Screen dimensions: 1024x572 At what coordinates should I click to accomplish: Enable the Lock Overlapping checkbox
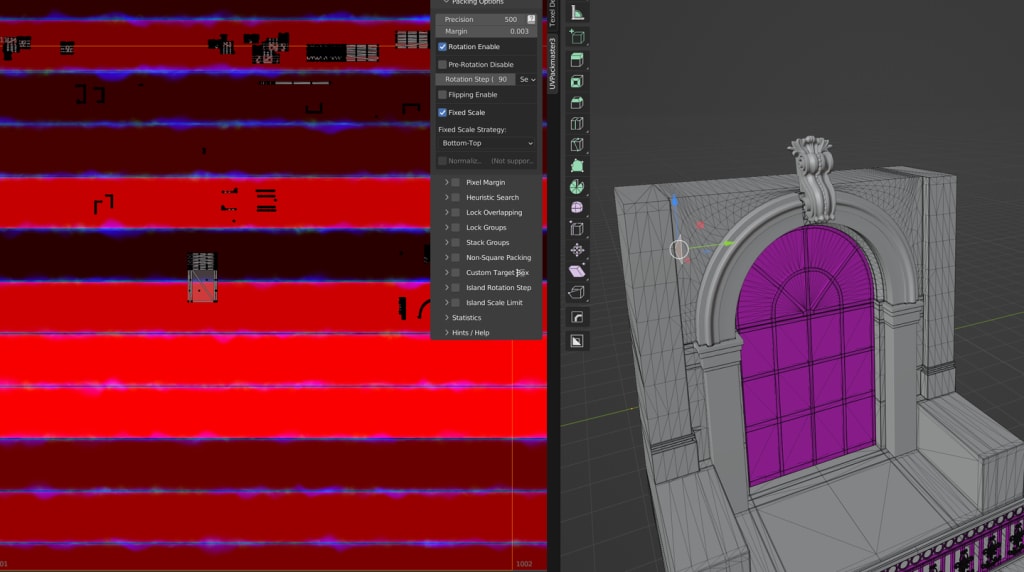456,213
